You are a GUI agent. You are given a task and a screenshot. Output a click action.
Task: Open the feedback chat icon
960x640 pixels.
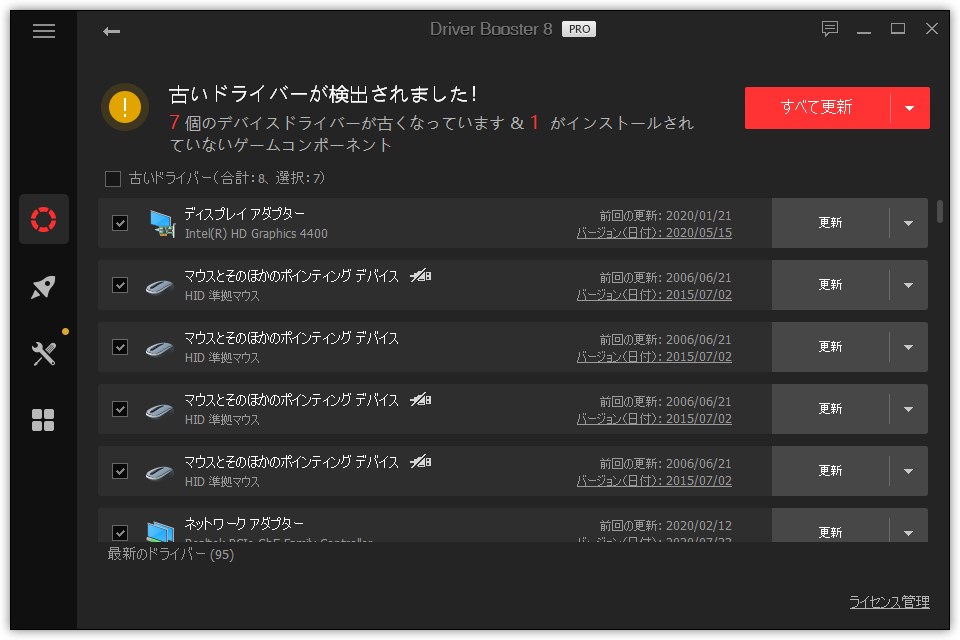[830, 29]
